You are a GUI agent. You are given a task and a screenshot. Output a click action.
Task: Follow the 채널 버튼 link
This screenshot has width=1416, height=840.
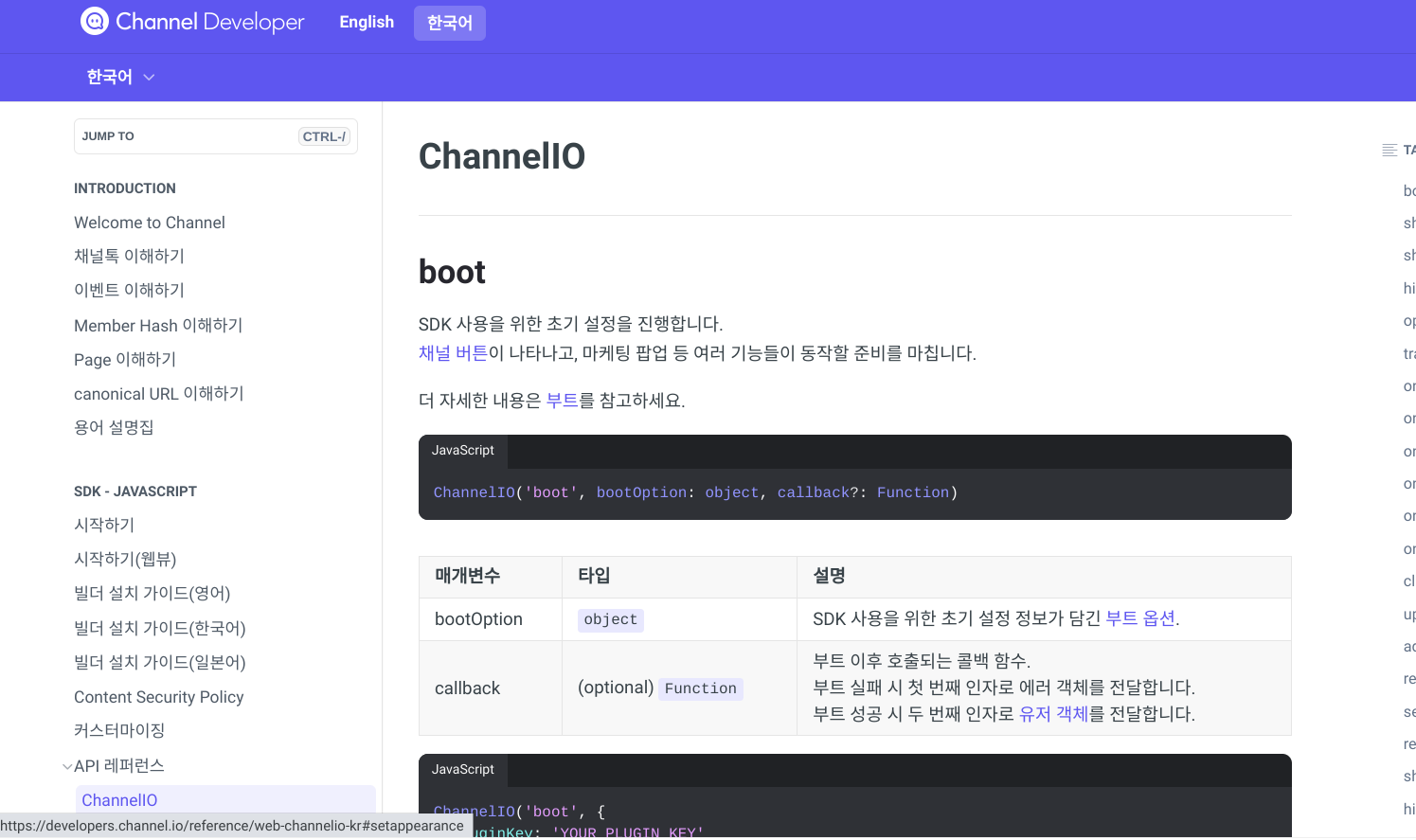tap(453, 353)
